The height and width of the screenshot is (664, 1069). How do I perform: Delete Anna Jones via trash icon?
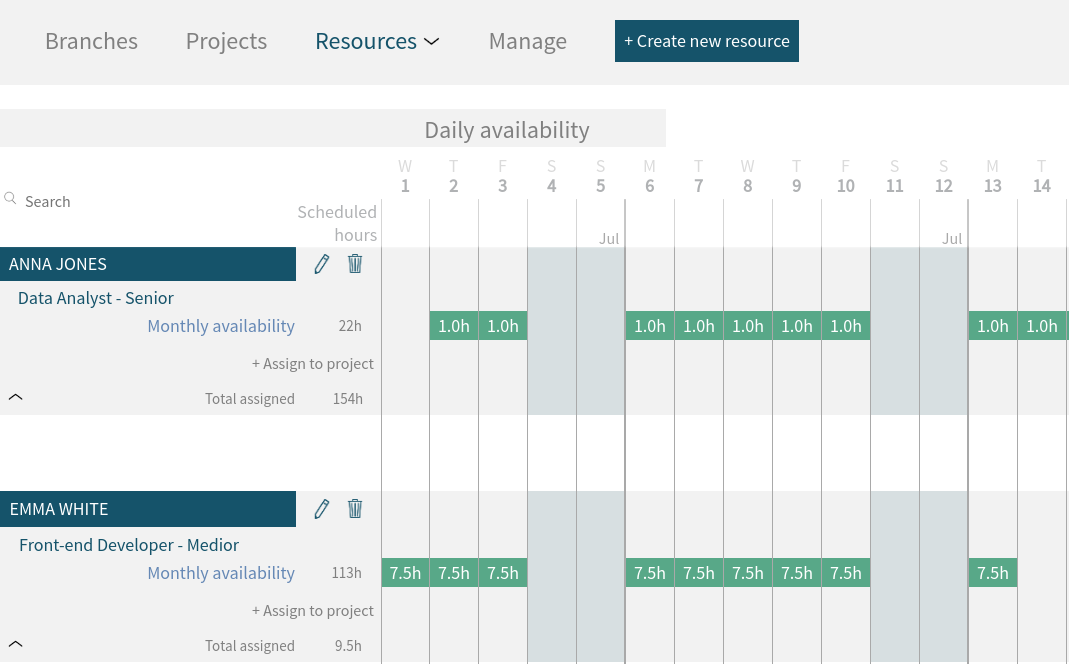[x=355, y=264]
